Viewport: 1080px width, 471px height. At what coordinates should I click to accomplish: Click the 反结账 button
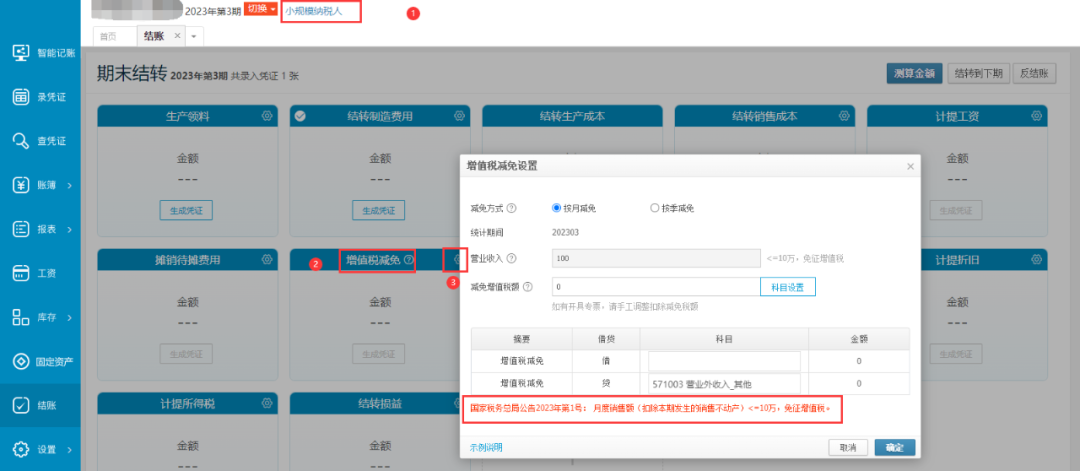pyautogui.click(x=1035, y=74)
